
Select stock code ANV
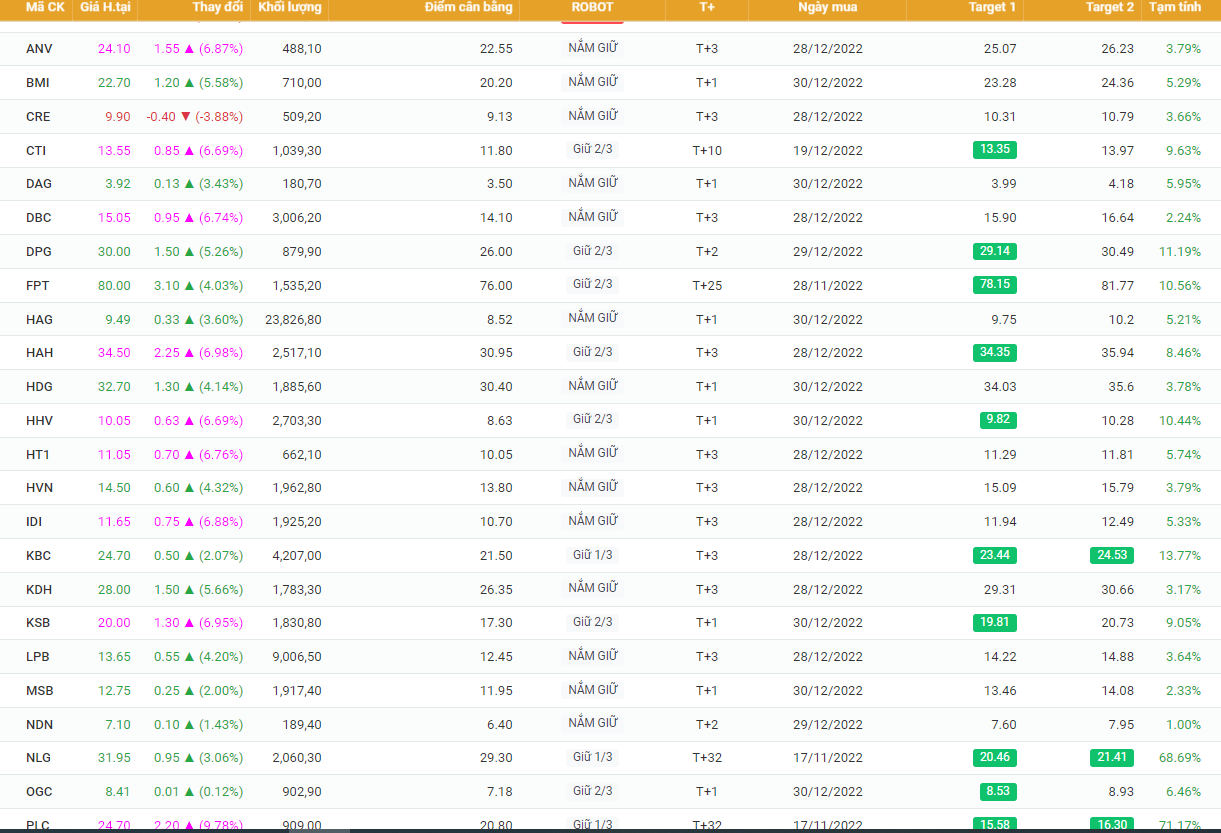click(39, 49)
